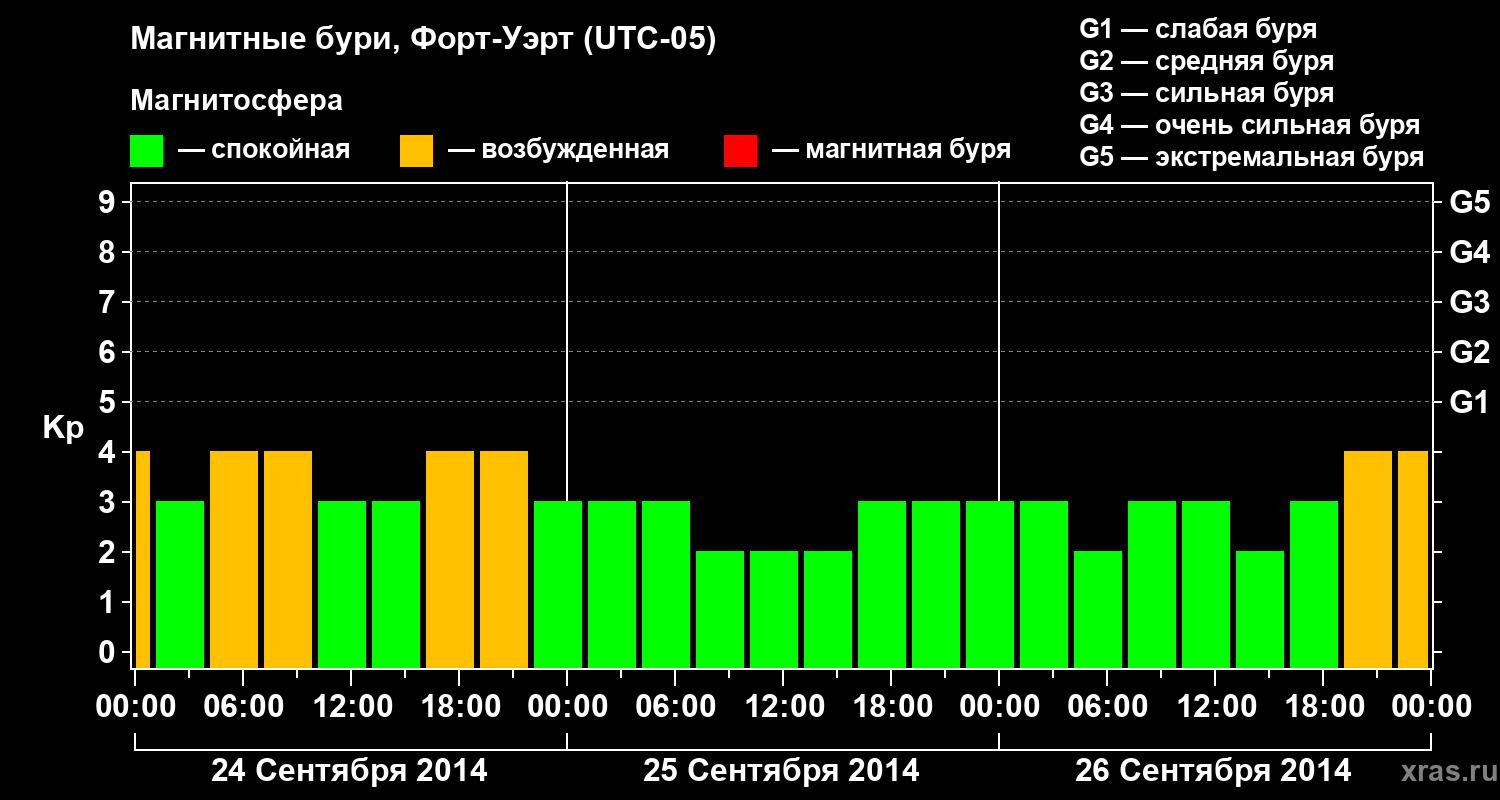This screenshot has width=1500, height=800.
Task: Click the orange bar above 06:00 on 24 September
Action: pos(234,559)
